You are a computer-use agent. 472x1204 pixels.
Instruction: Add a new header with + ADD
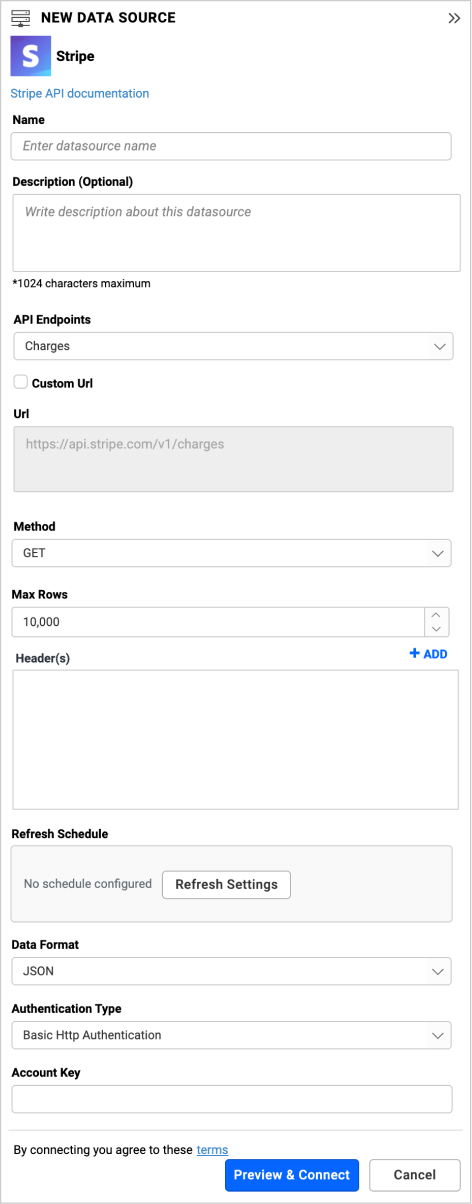(428, 654)
